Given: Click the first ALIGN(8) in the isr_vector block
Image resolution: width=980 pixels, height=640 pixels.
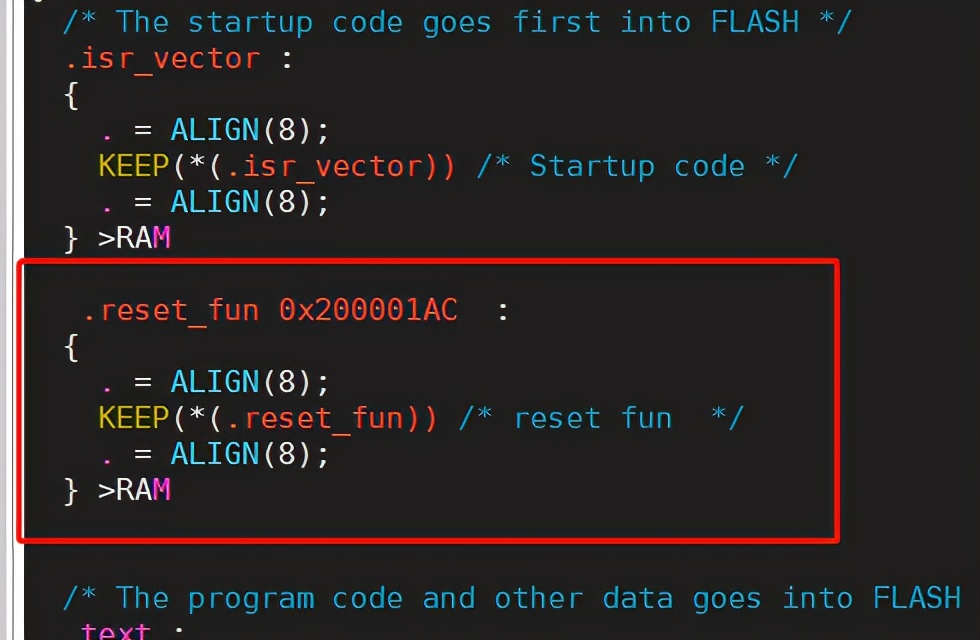Looking at the screenshot, I should [x=249, y=130].
